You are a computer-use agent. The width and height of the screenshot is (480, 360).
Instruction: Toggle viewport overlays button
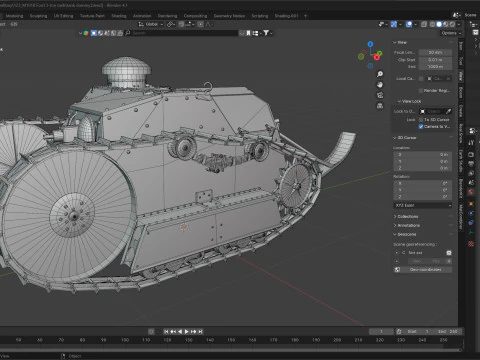pos(409,24)
